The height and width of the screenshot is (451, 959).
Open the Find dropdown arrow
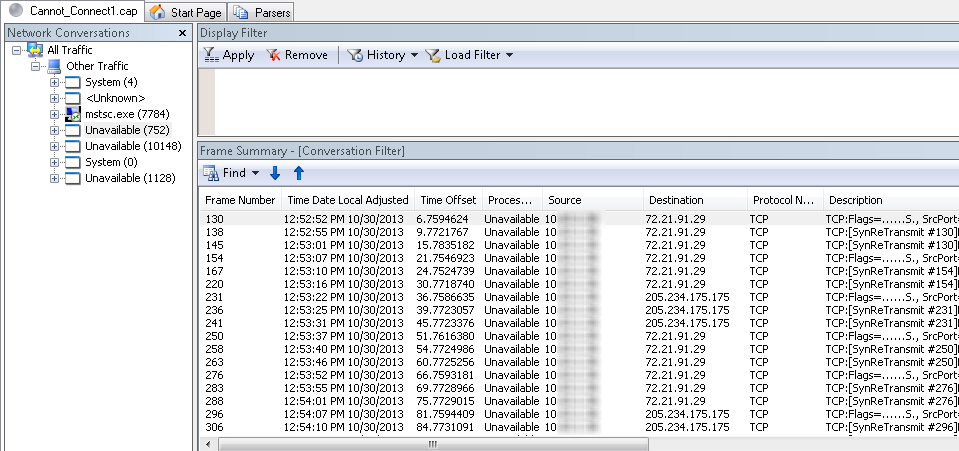coord(255,173)
